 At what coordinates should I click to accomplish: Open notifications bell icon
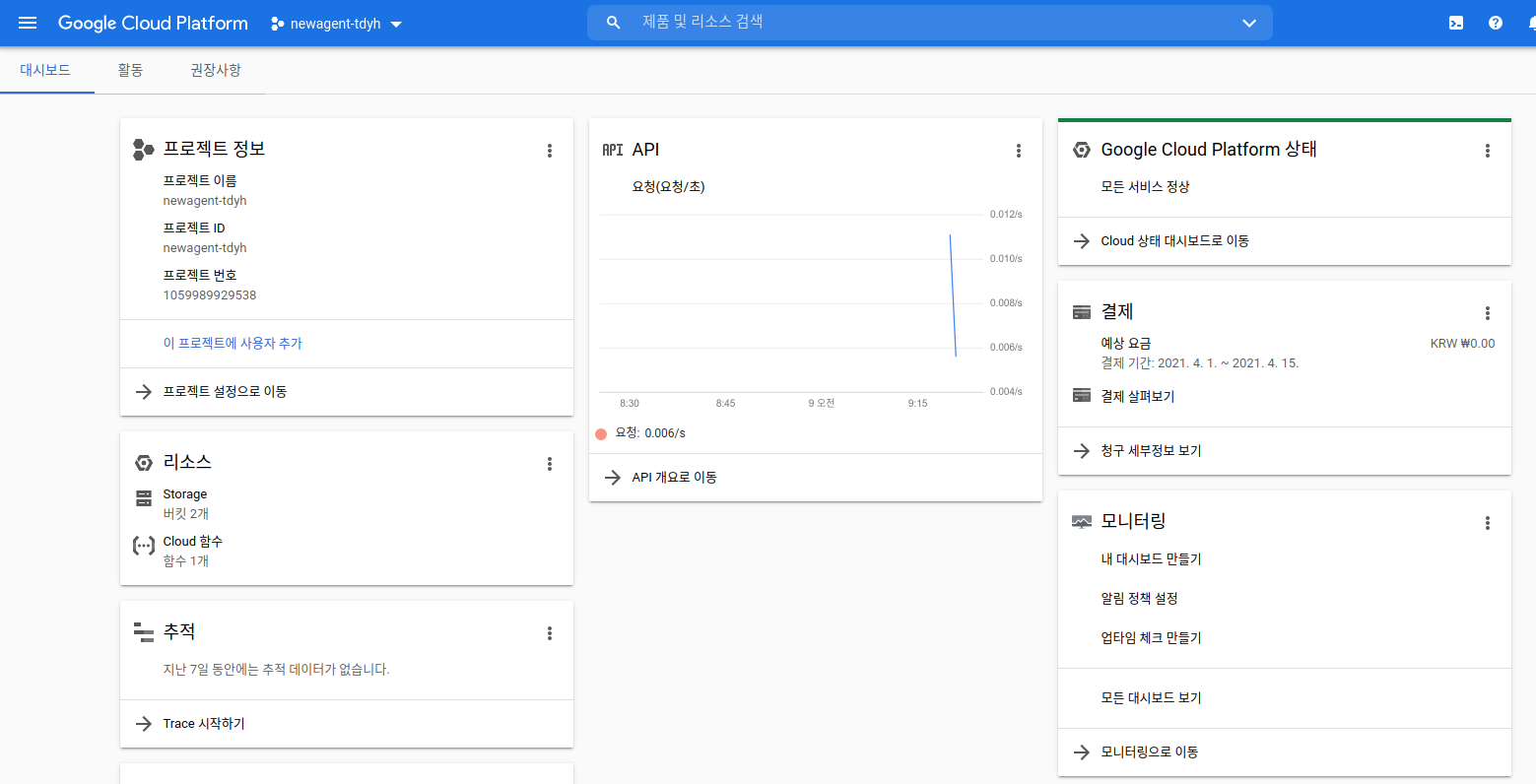click(1531, 23)
